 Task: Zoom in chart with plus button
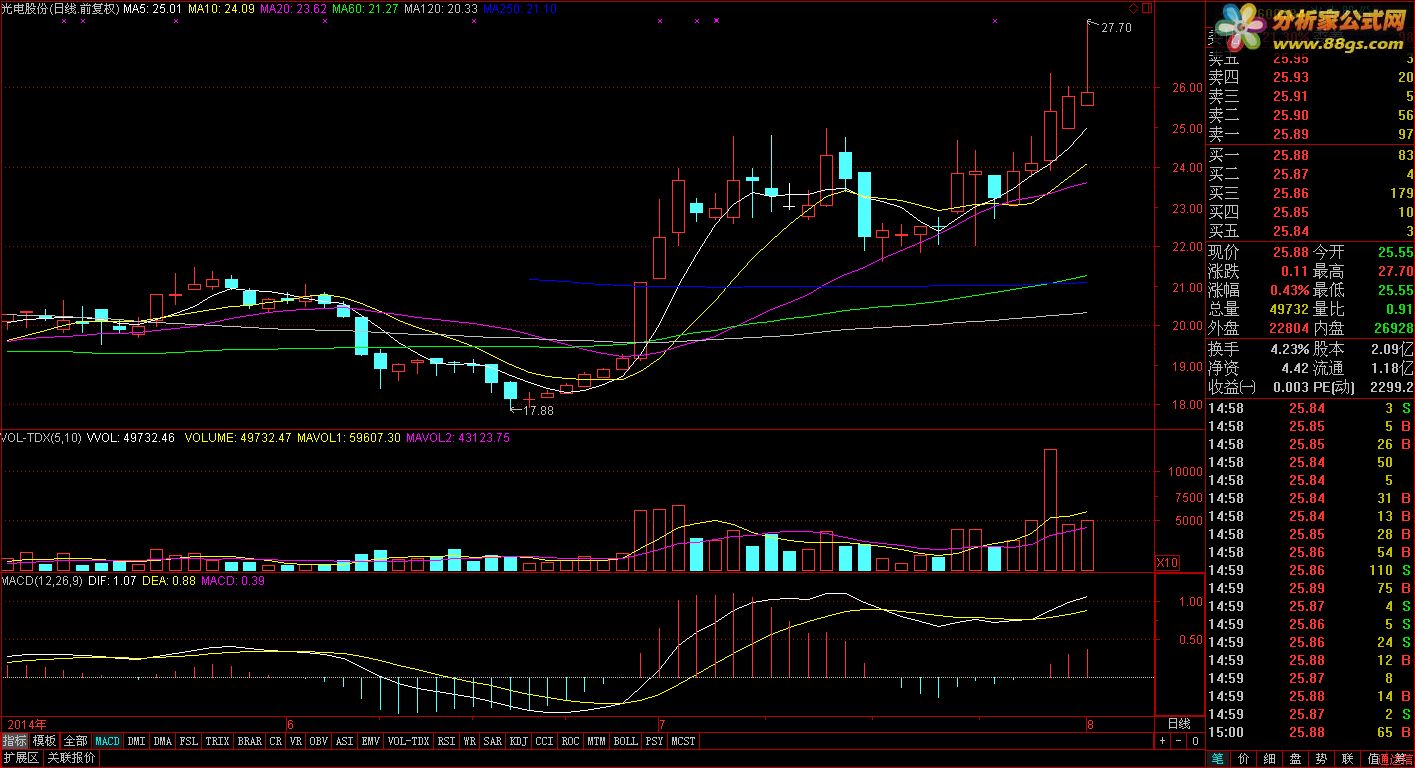1162,741
